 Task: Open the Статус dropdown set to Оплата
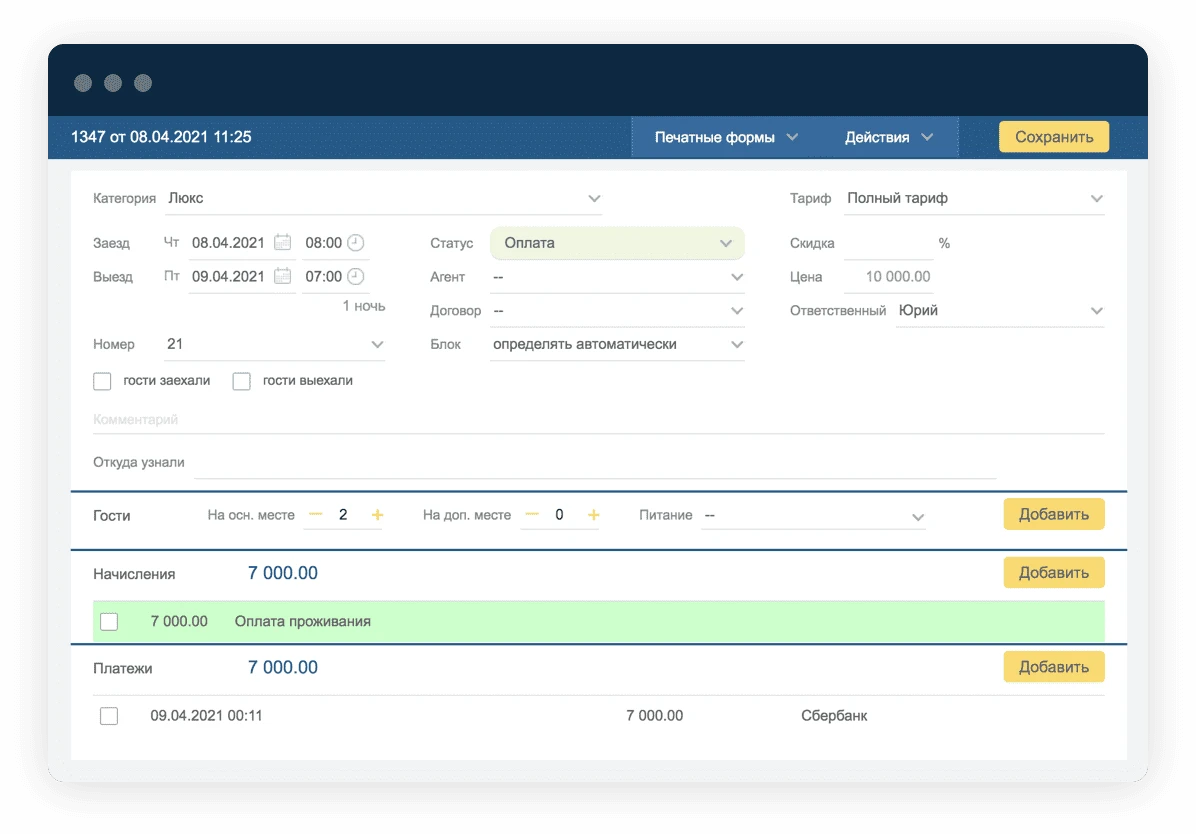(x=617, y=243)
